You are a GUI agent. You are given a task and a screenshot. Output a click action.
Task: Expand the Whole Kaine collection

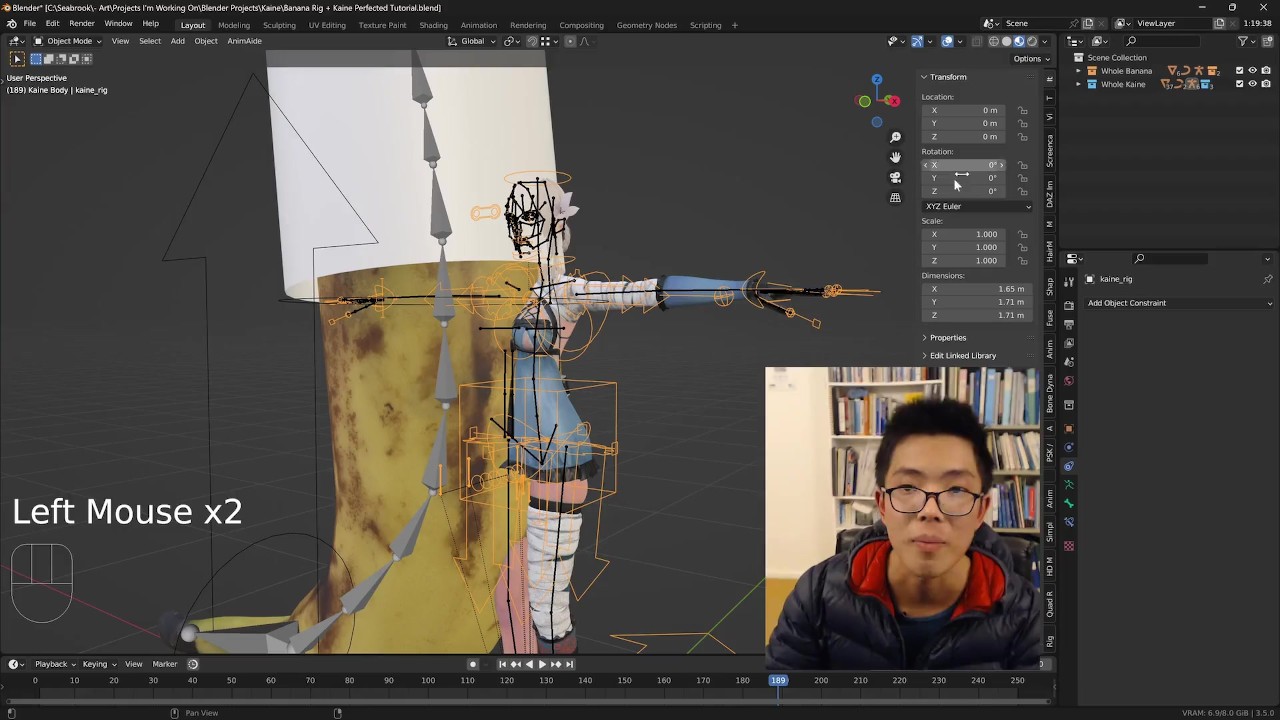(x=1078, y=84)
